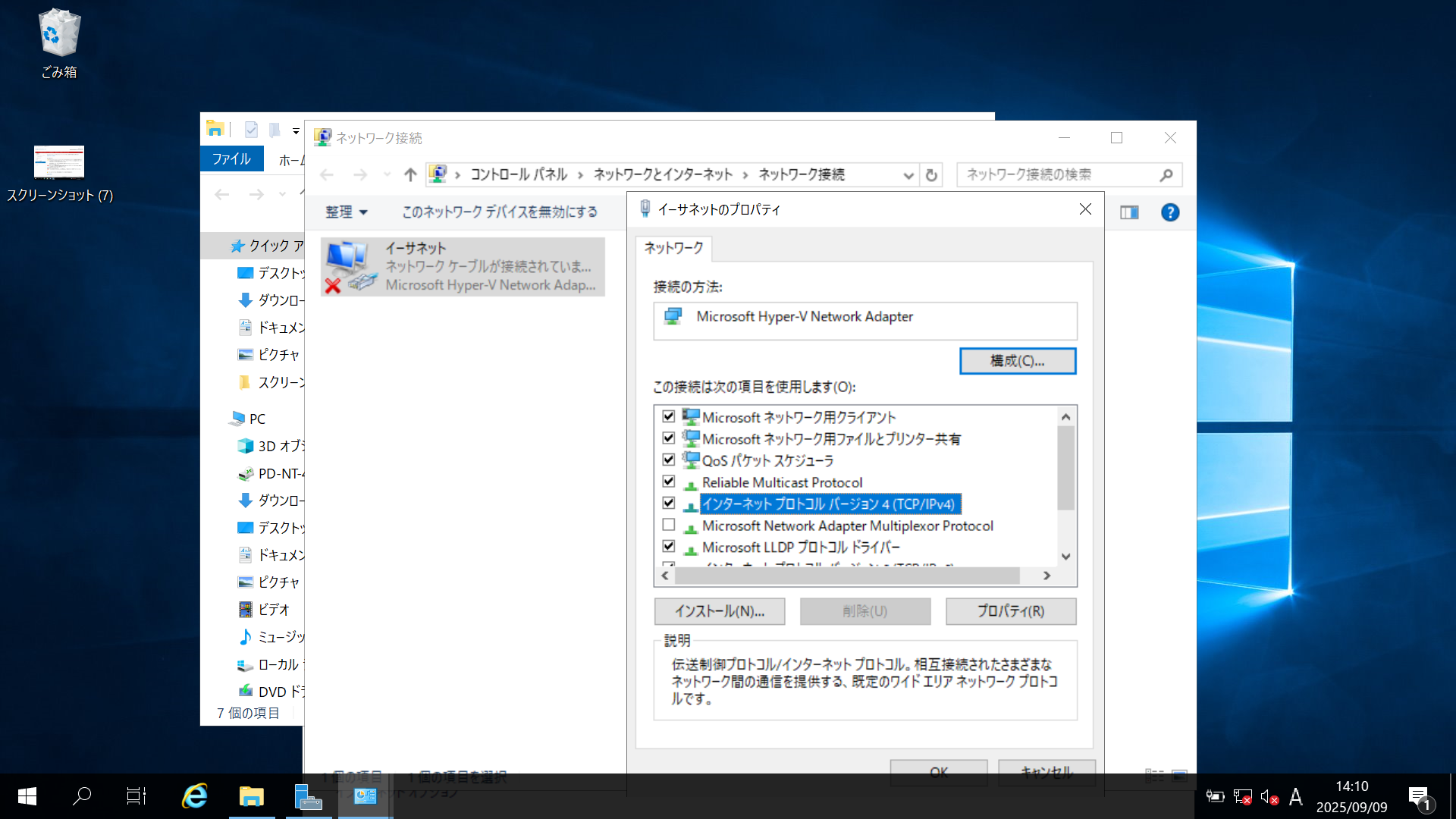Expand the address bar history dropdown
The image size is (1456, 819).
(x=908, y=174)
